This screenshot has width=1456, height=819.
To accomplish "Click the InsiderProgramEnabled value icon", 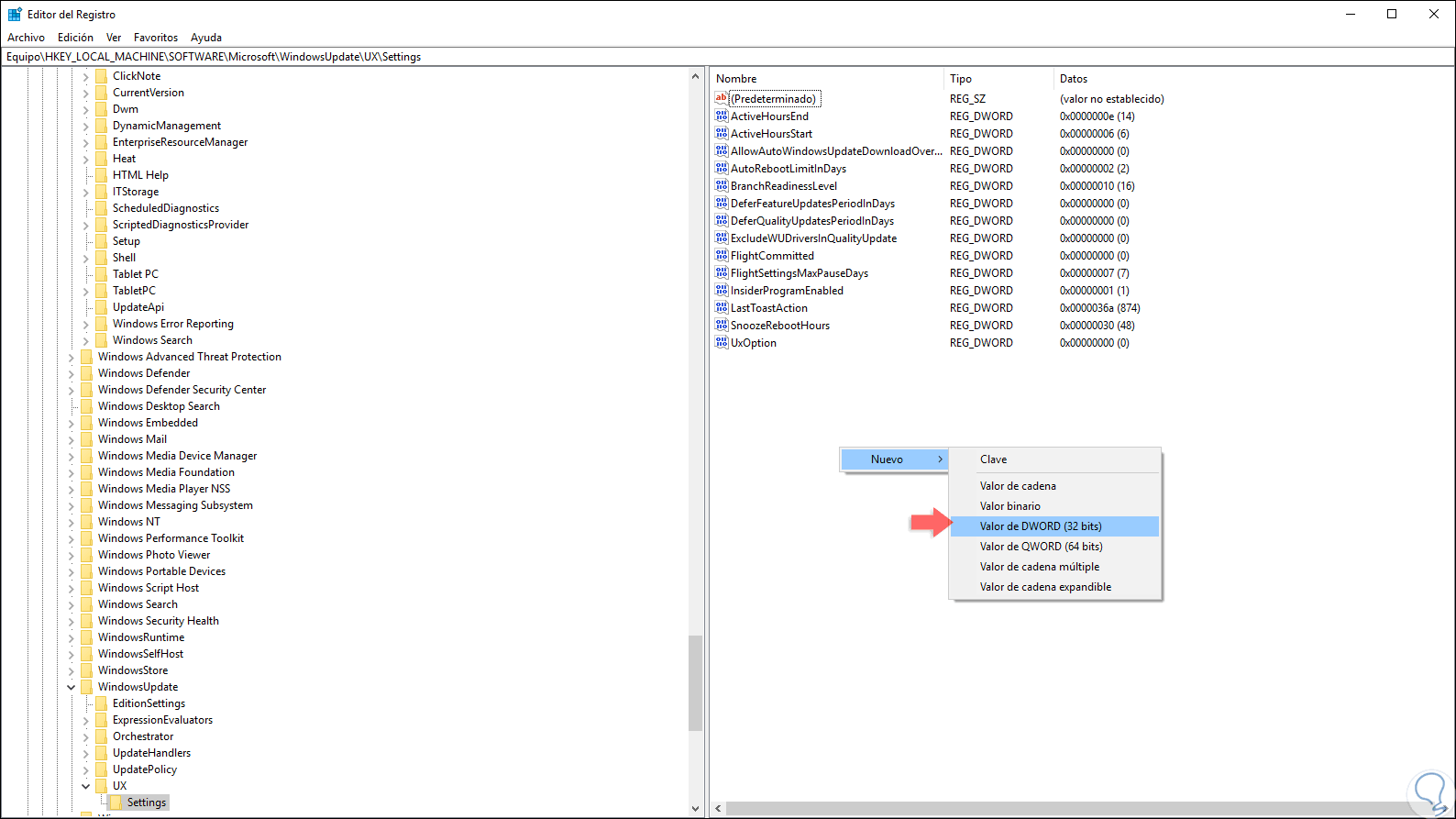I will [722, 291].
